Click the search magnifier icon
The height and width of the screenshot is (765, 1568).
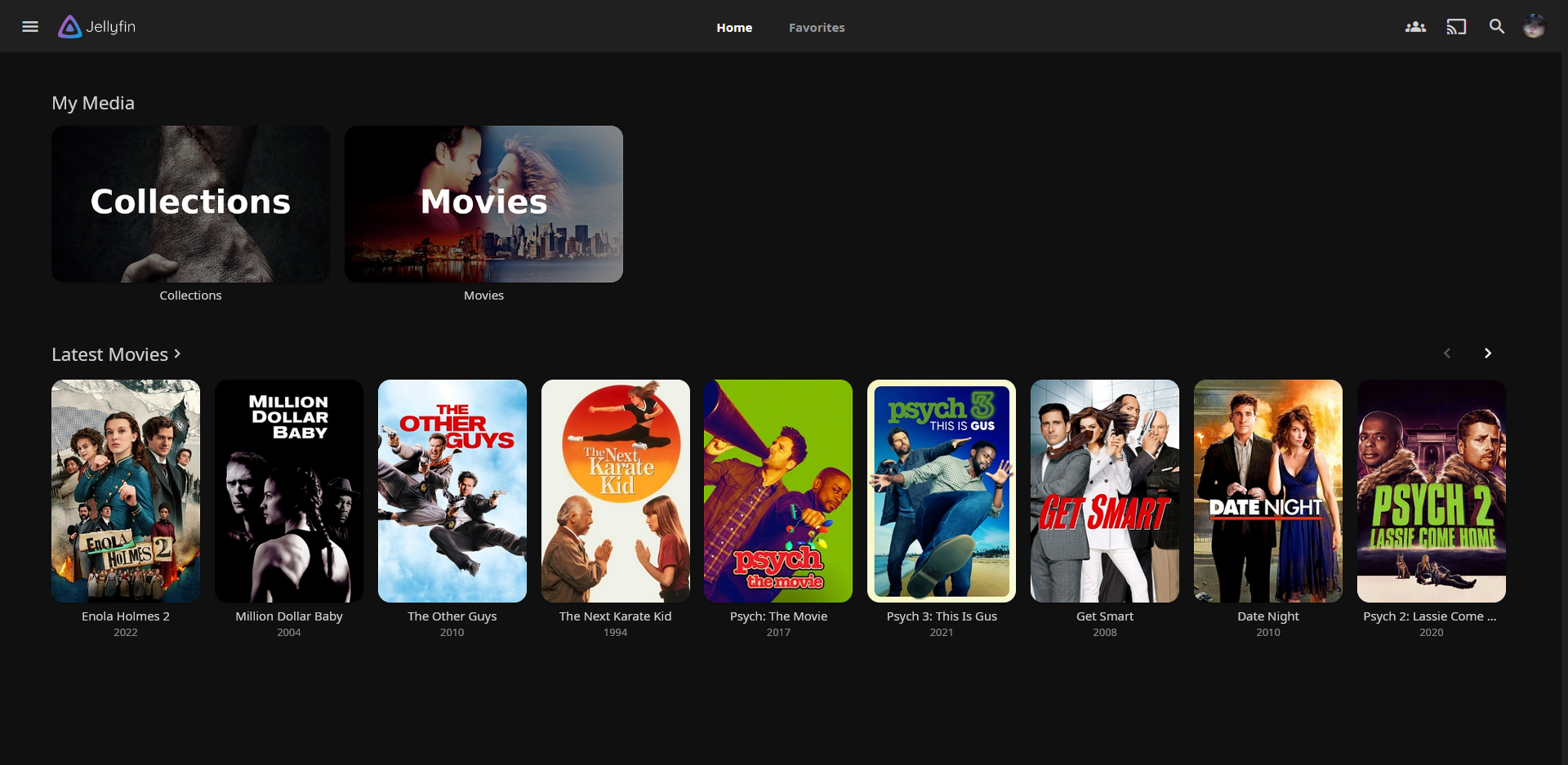[1496, 27]
